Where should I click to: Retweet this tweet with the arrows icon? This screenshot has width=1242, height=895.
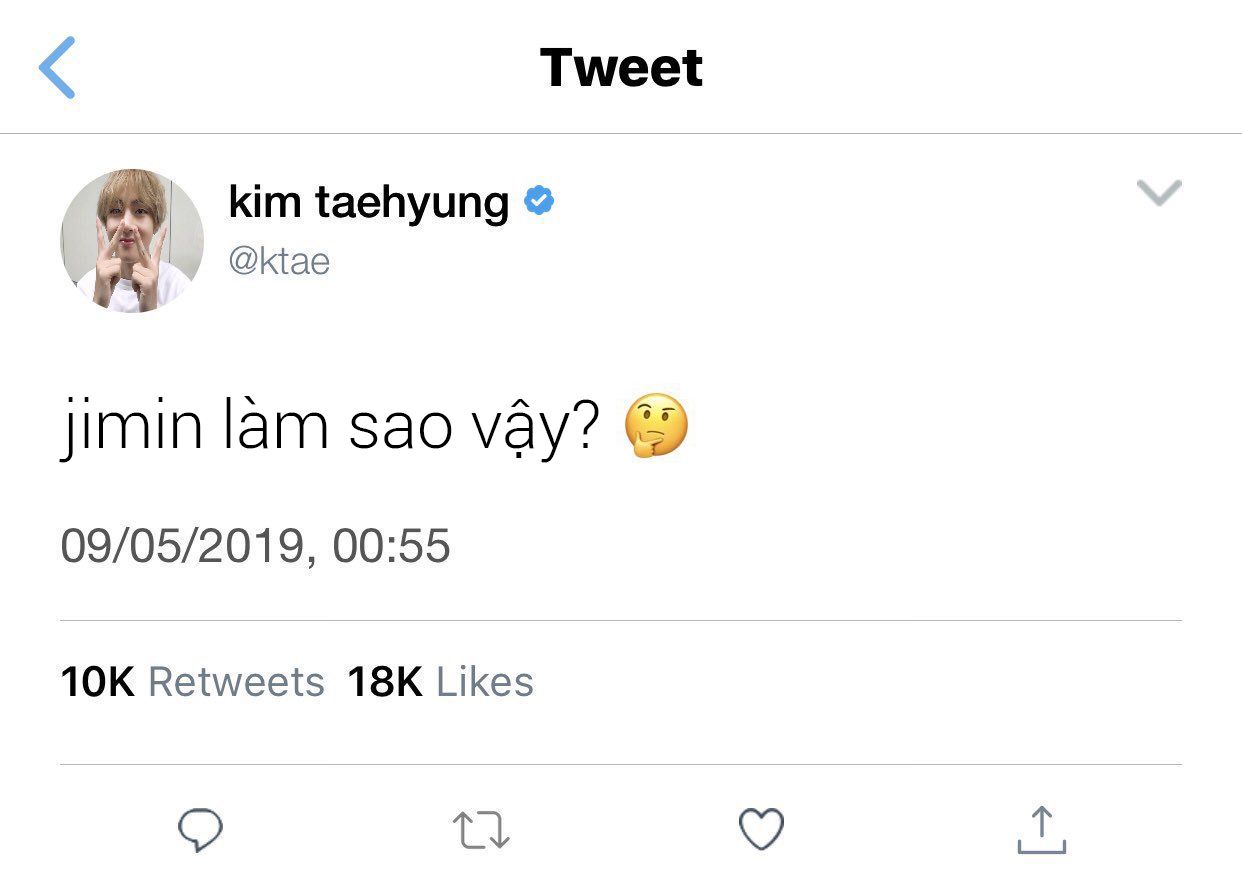(481, 831)
